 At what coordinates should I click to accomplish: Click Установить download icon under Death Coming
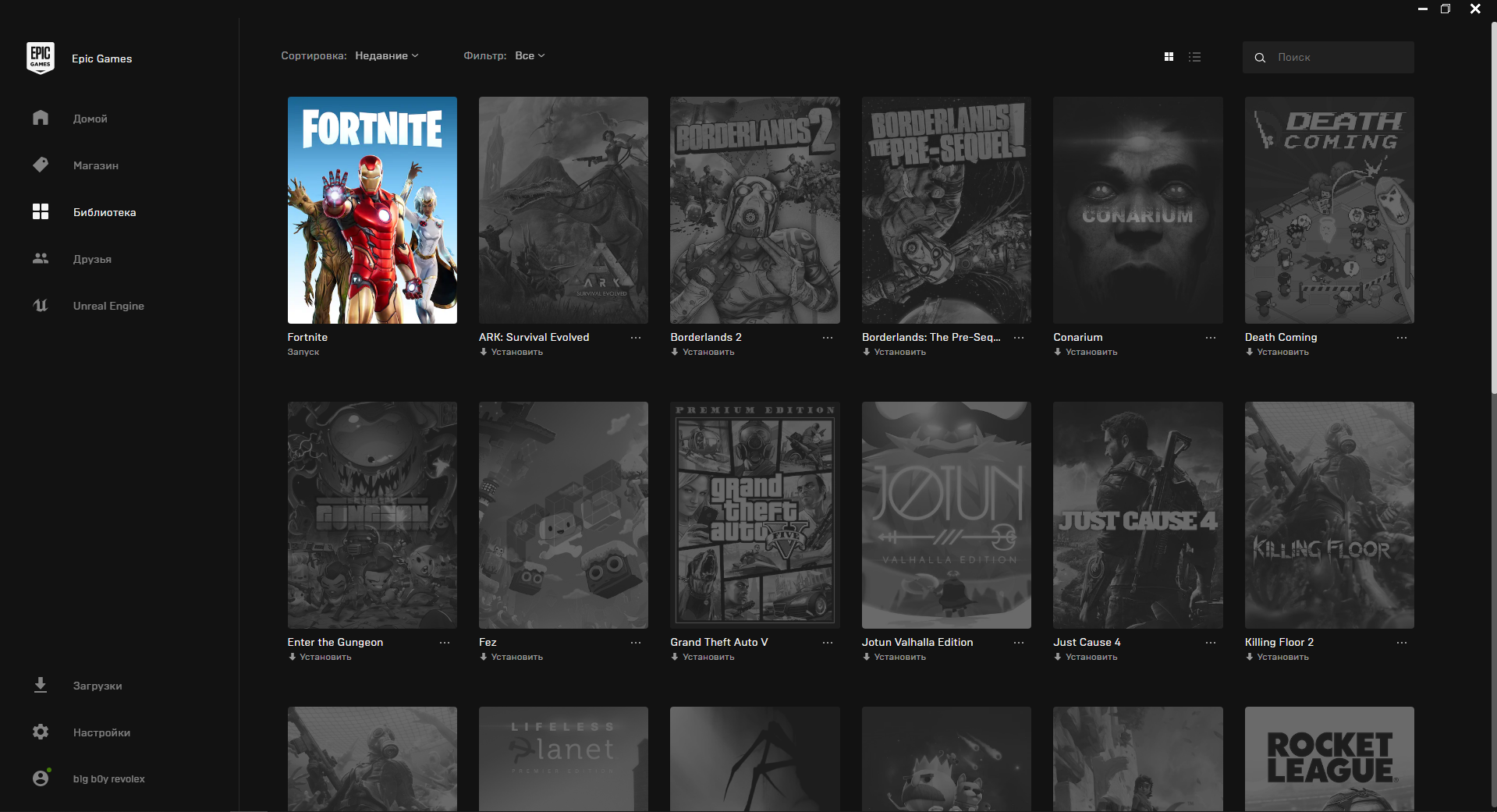pyautogui.click(x=1250, y=352)
